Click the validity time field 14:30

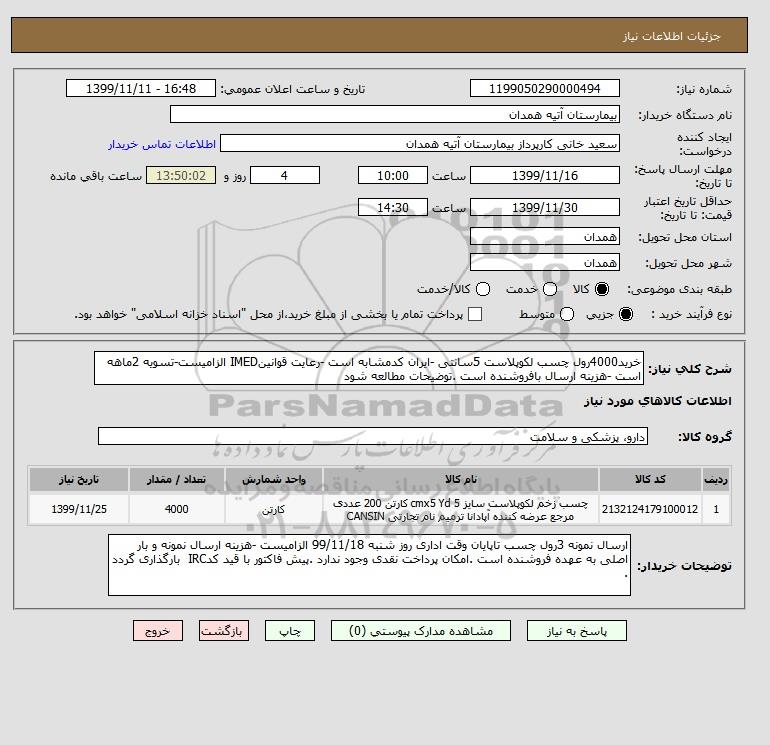point(393,207)
